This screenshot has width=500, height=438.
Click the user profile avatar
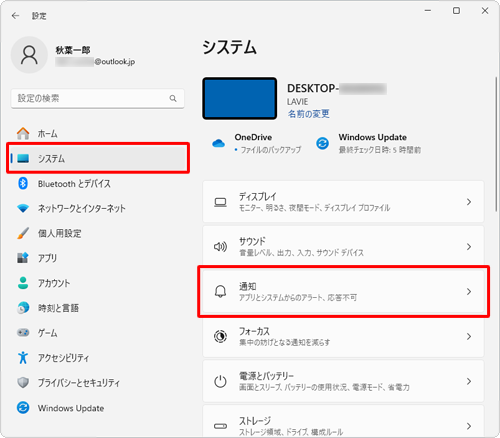pyautogui.click(x=29, y=55)
